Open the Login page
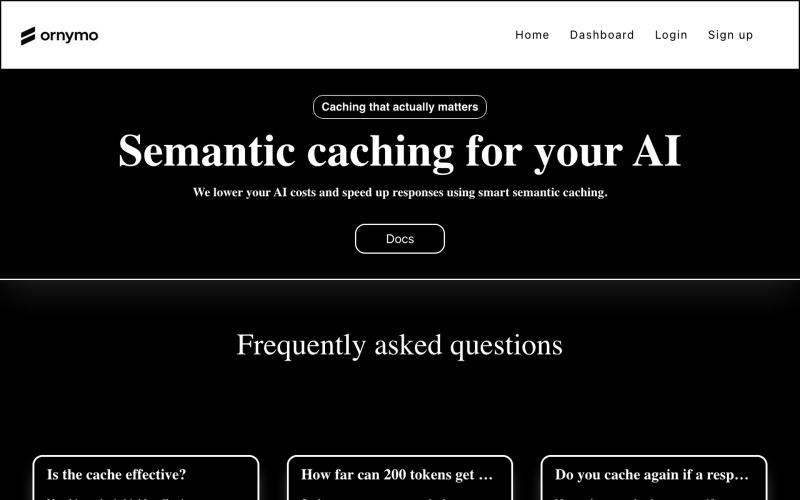The width and height of the screenshot is (800, 500). pos(671,35)
